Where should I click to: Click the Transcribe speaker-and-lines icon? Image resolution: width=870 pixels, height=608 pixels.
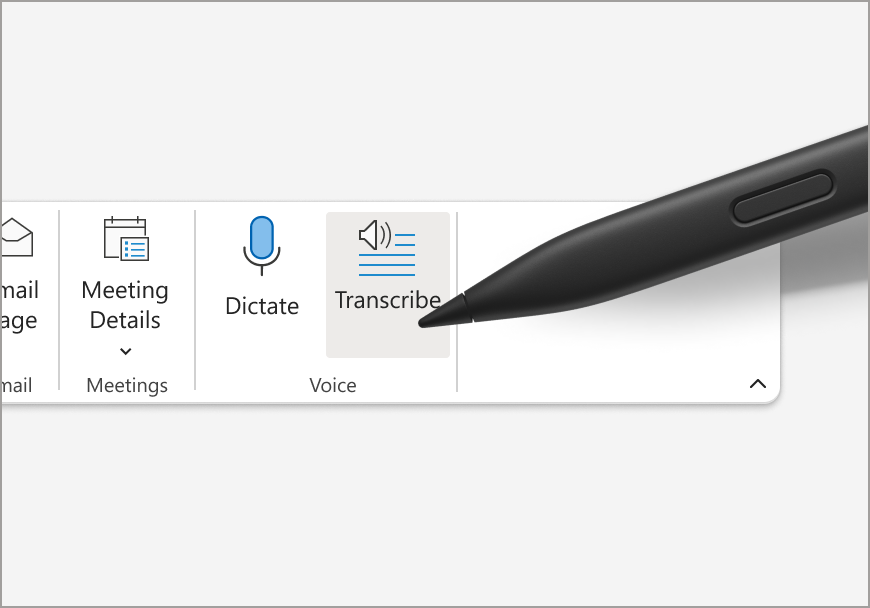(x=387, y=248)
